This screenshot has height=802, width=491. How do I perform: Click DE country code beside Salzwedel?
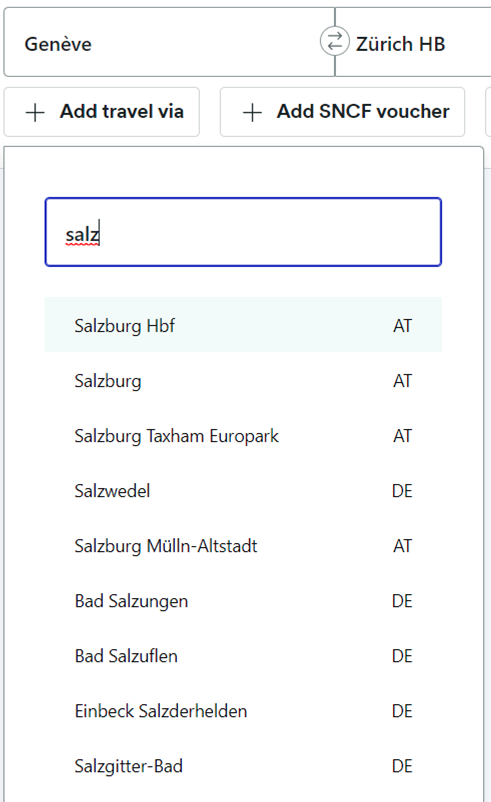[x=402, y=491]
